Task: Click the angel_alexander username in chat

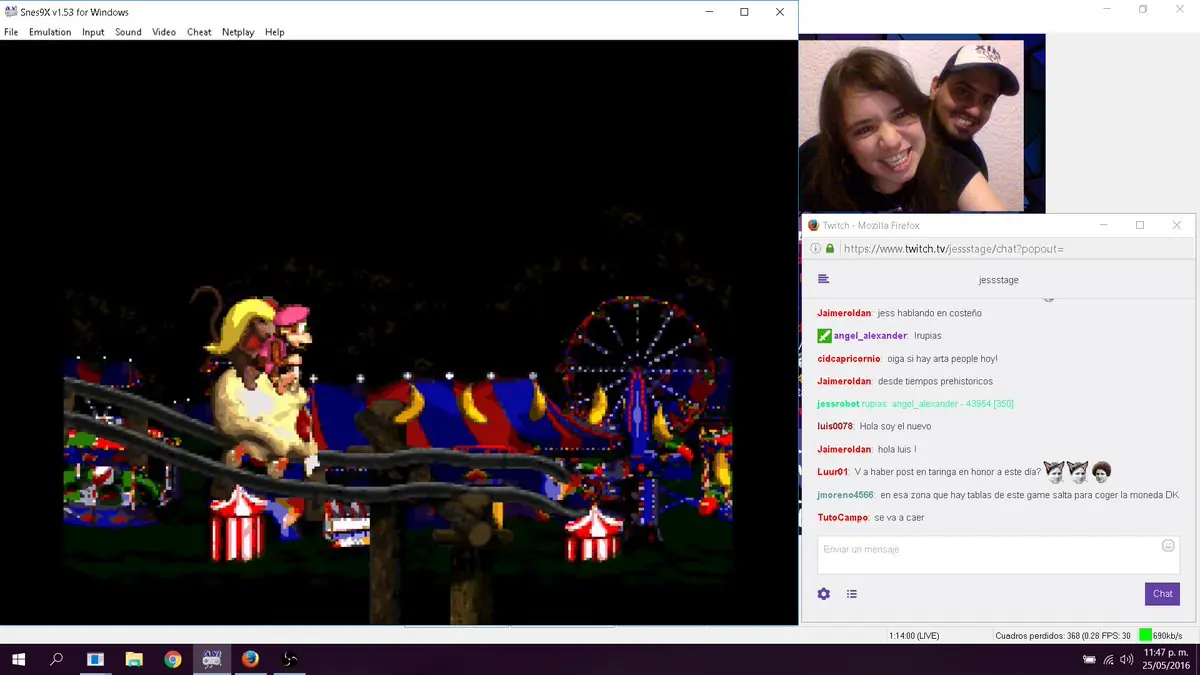Action: point(870,336)
